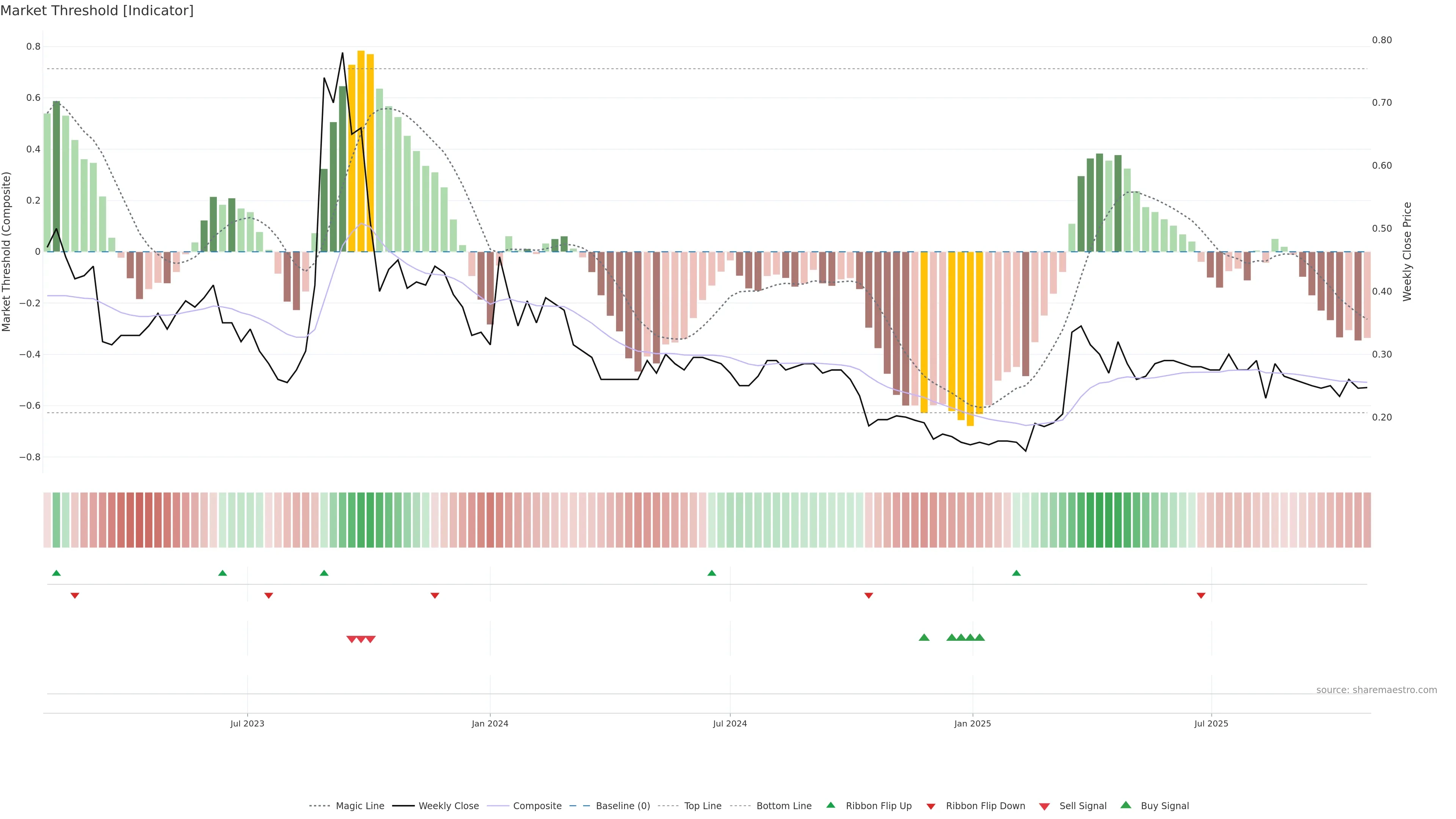Click the first green ribbon flip up marker

pyautogui.click(x=56, y=573)
